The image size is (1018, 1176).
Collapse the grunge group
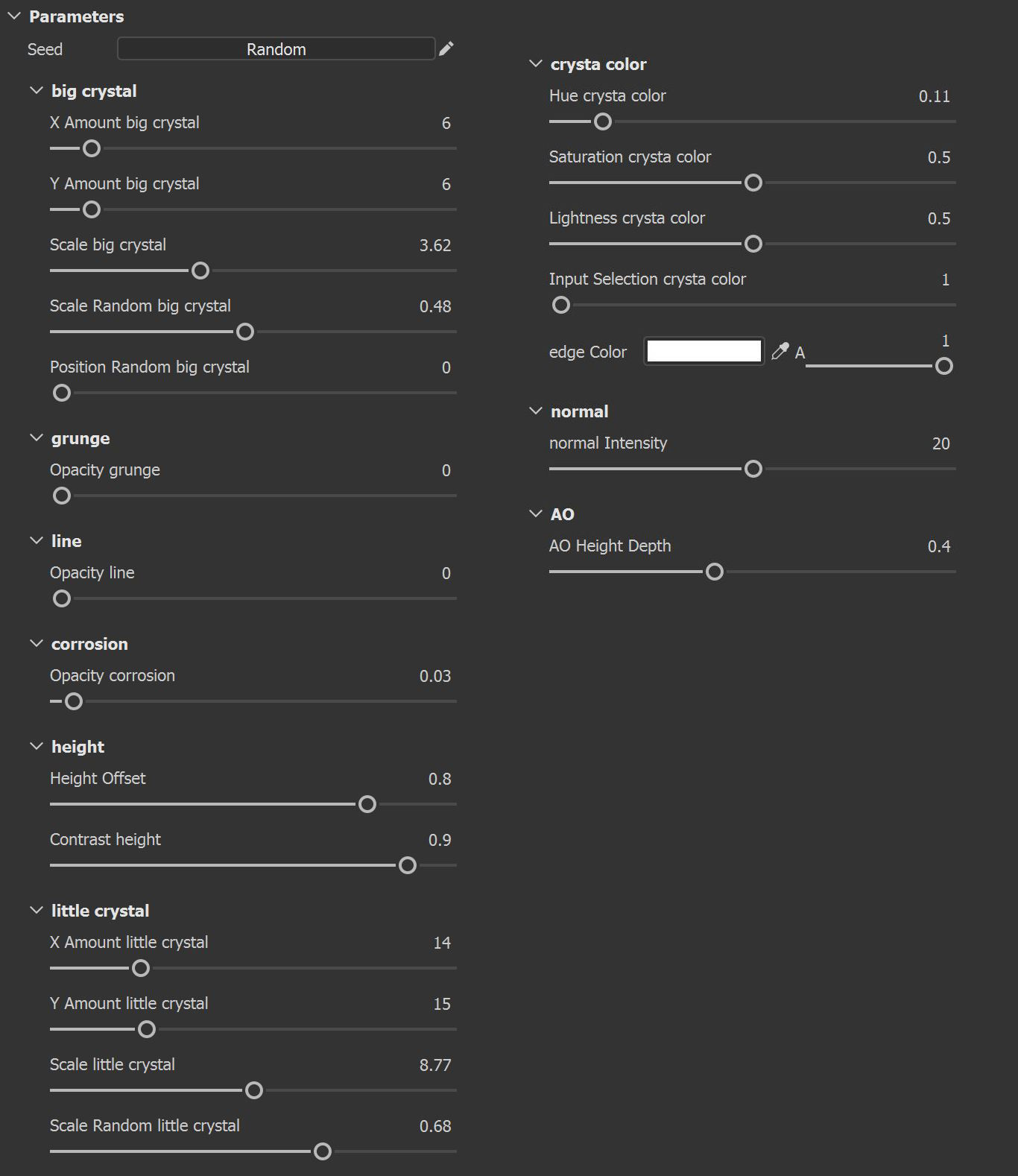point(37,438)
